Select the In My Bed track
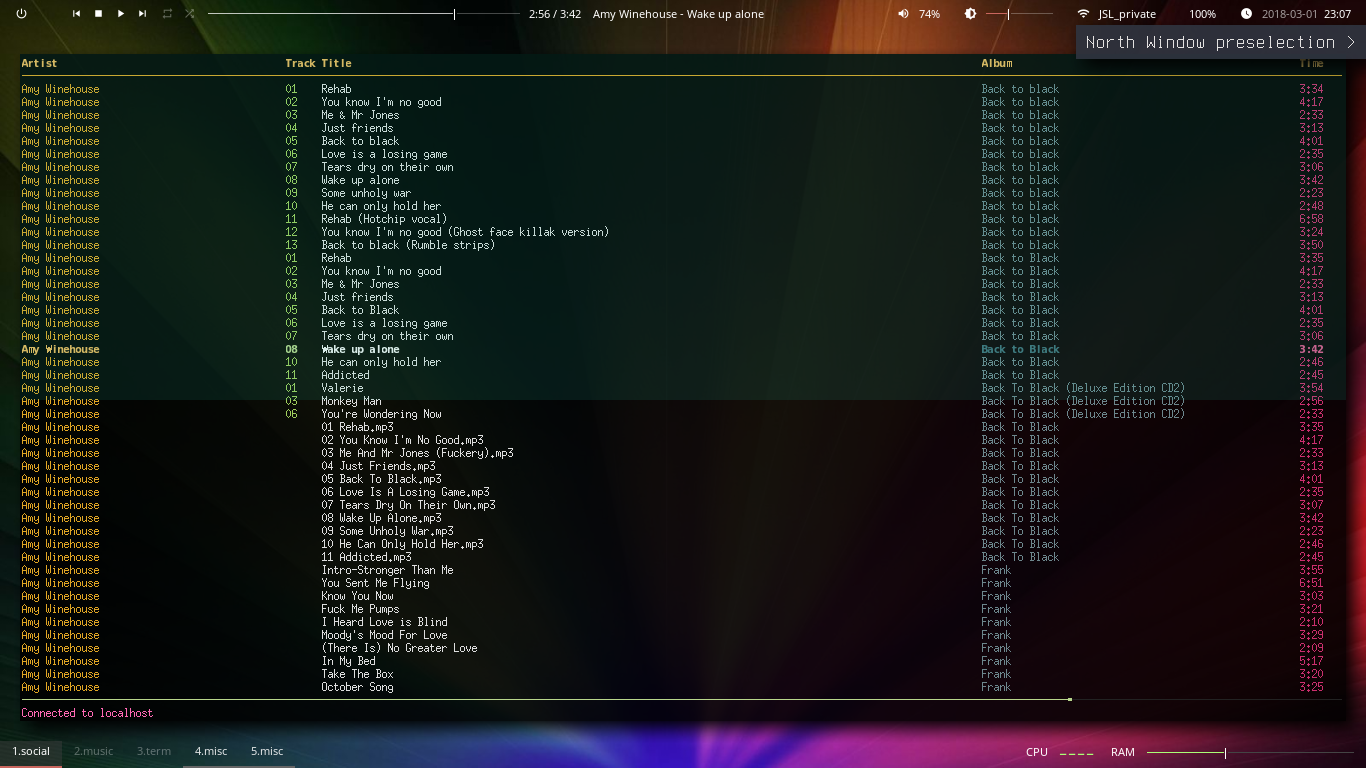 coord(348,661)
